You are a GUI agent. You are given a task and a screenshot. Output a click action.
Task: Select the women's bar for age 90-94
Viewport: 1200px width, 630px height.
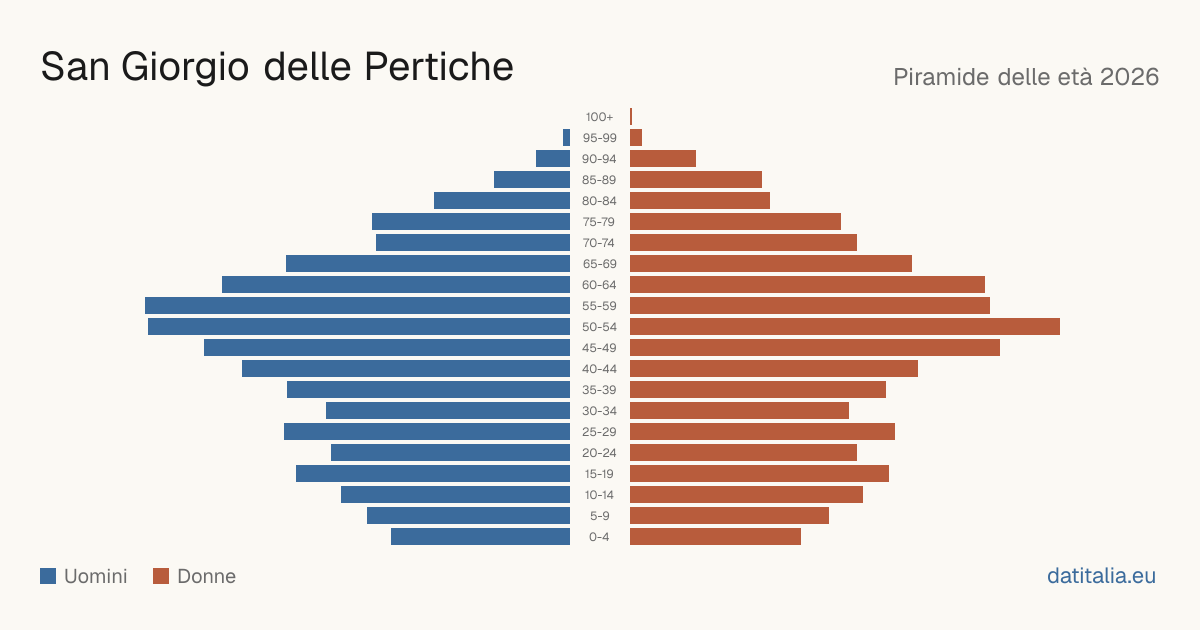click(663, 158)
